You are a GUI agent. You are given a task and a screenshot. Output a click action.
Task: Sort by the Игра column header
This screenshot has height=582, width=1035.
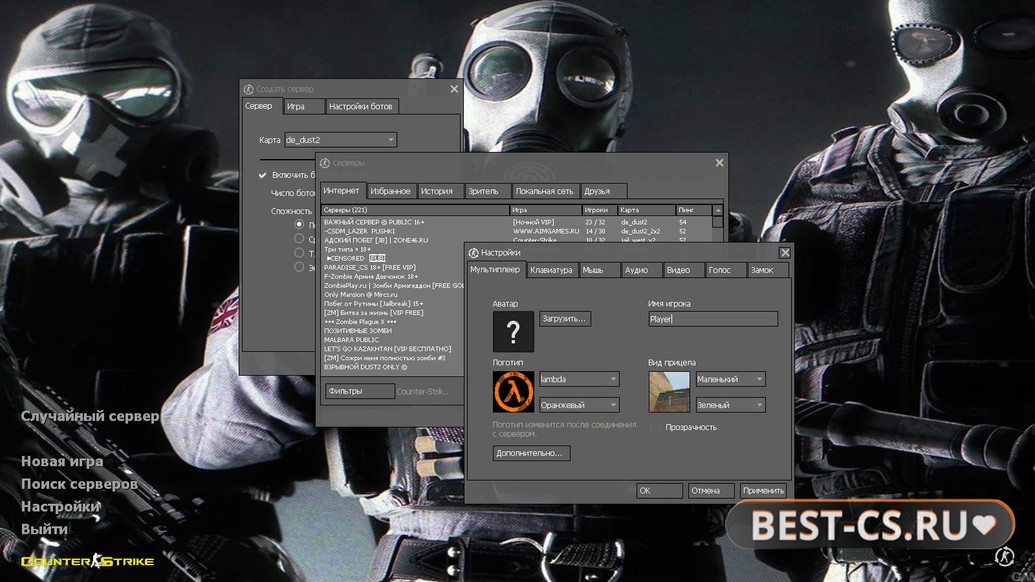(x=546, y=210)
